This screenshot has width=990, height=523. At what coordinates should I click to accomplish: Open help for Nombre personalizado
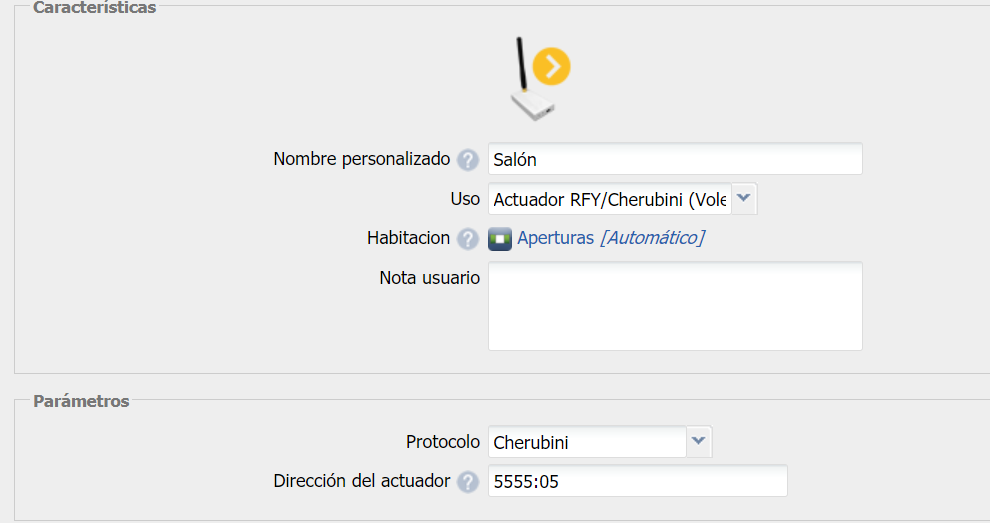pos(467,160)
